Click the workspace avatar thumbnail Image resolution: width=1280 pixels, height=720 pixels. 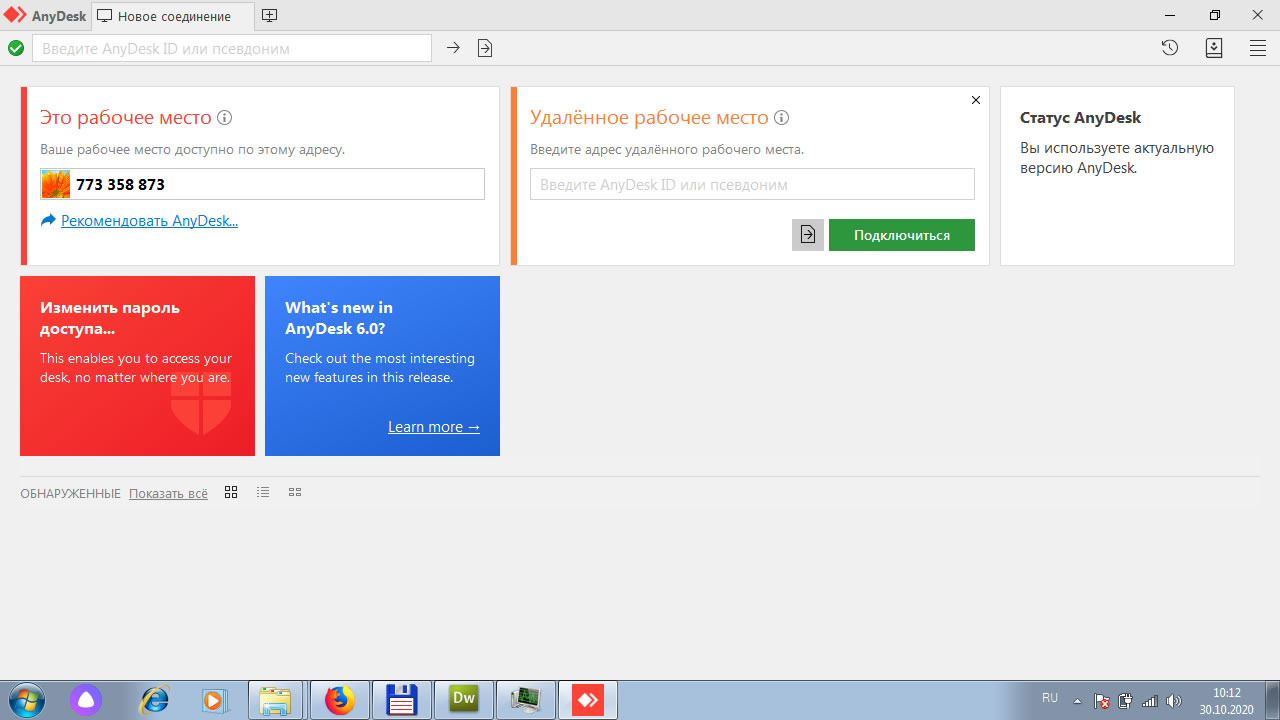(x=56, y=184)
